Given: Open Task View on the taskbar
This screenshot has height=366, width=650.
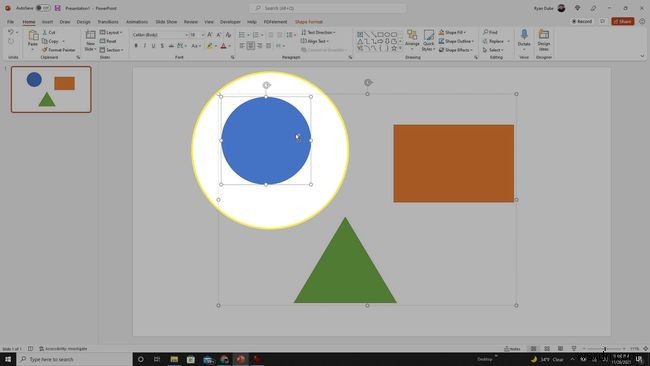Looking at the screenshot, I should click(x=157, y=359).
